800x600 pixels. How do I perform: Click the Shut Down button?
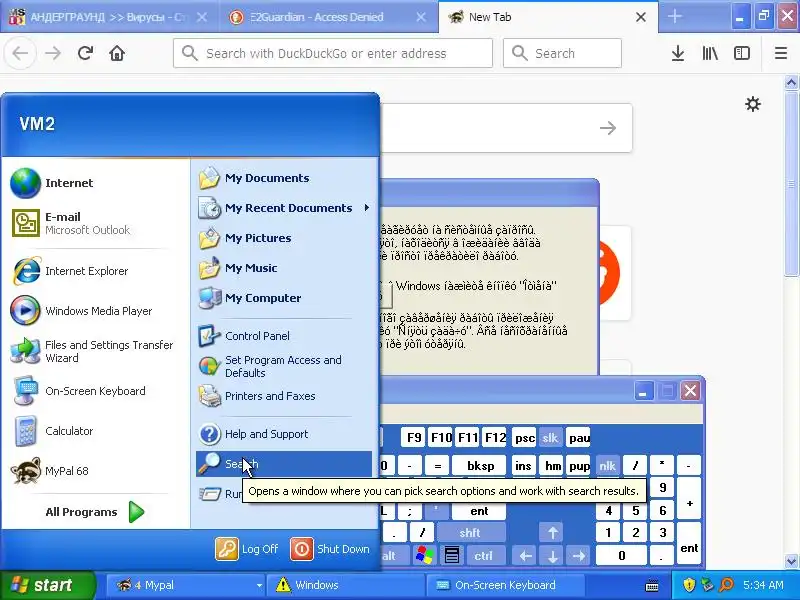[330, 549]
